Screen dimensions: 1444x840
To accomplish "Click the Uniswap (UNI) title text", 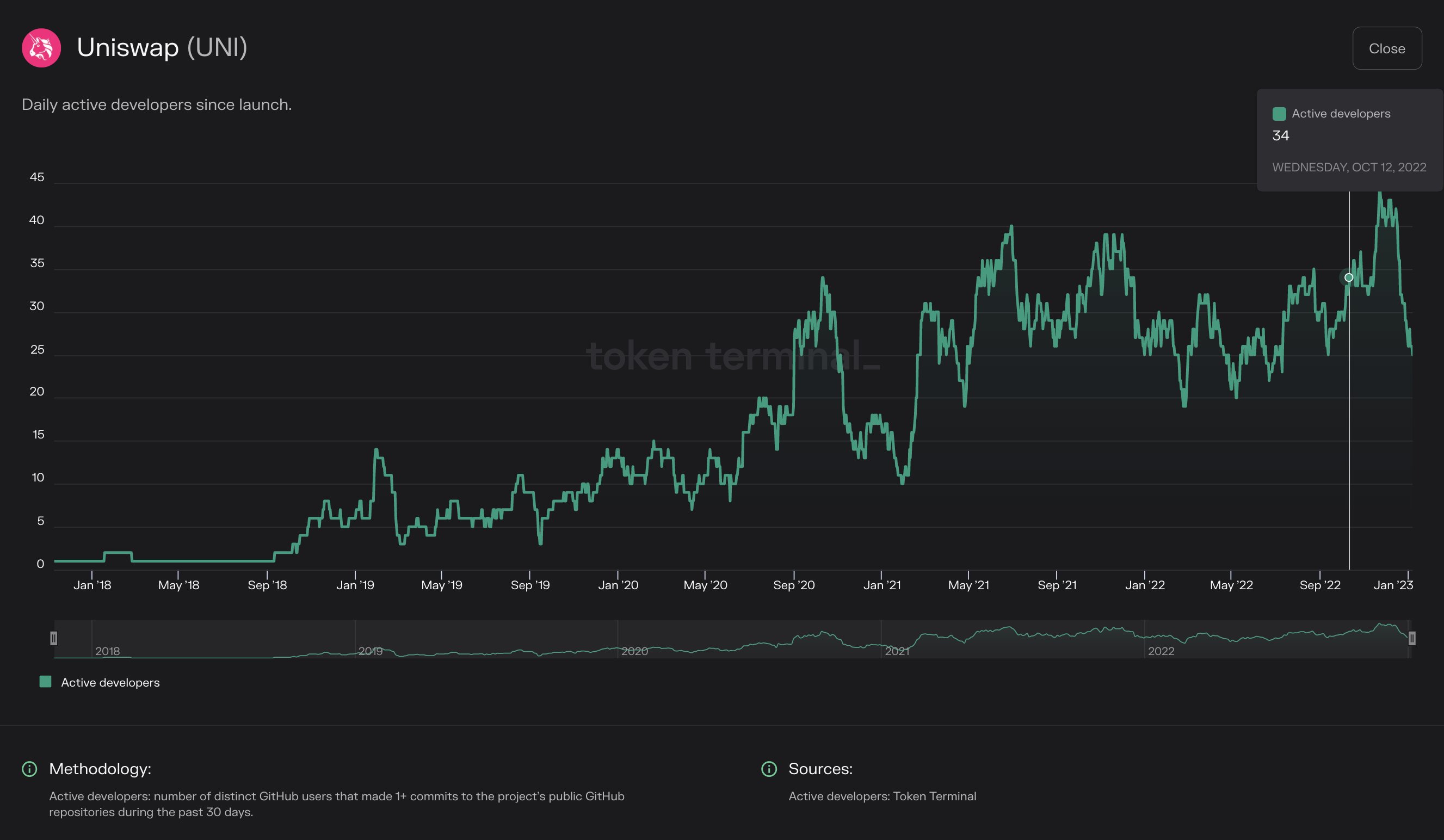I will point(162,47).
